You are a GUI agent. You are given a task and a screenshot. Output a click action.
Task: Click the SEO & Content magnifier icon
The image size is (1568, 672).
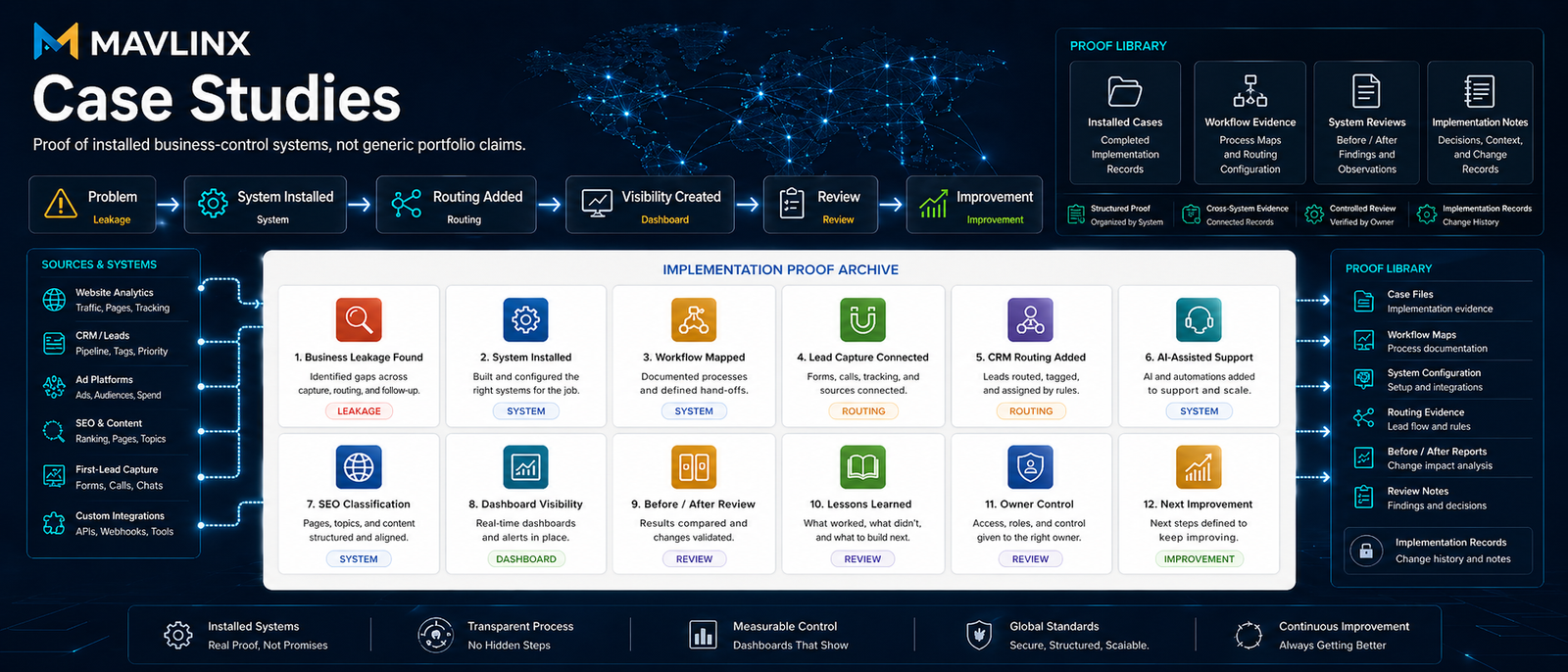click(54, 431)
